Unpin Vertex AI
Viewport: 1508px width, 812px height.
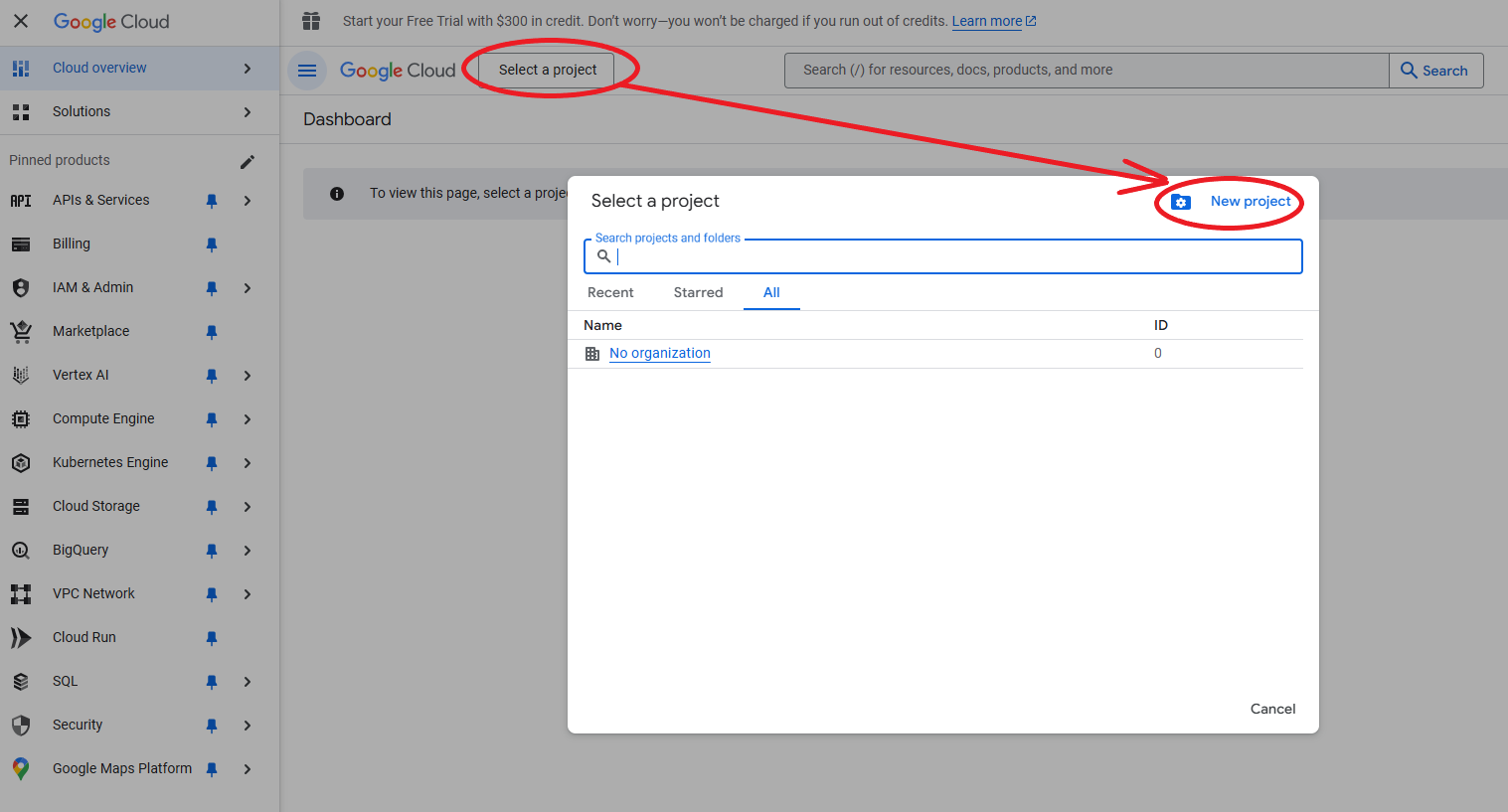point(212,376)
